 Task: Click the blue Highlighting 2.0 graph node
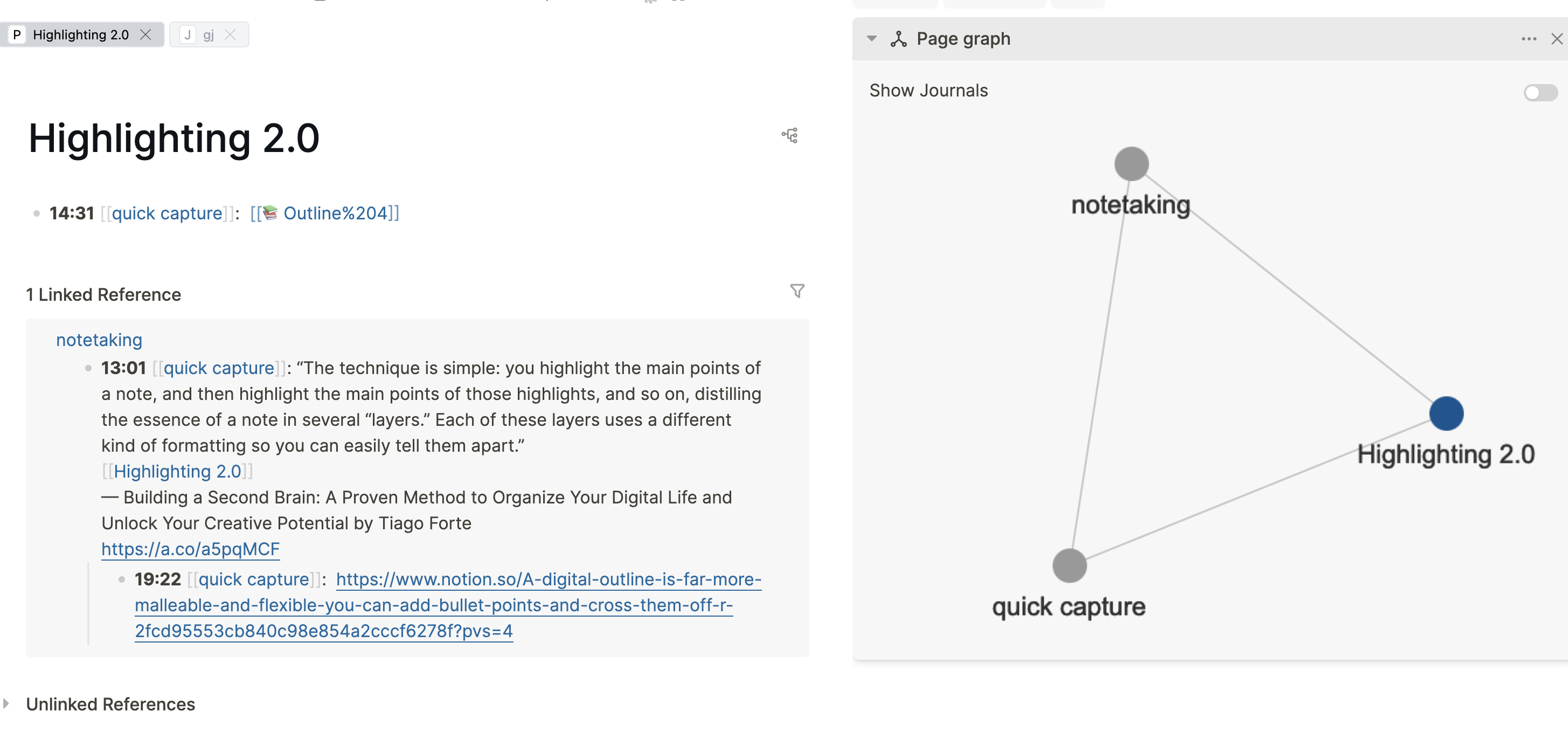tap(1446, 413)
